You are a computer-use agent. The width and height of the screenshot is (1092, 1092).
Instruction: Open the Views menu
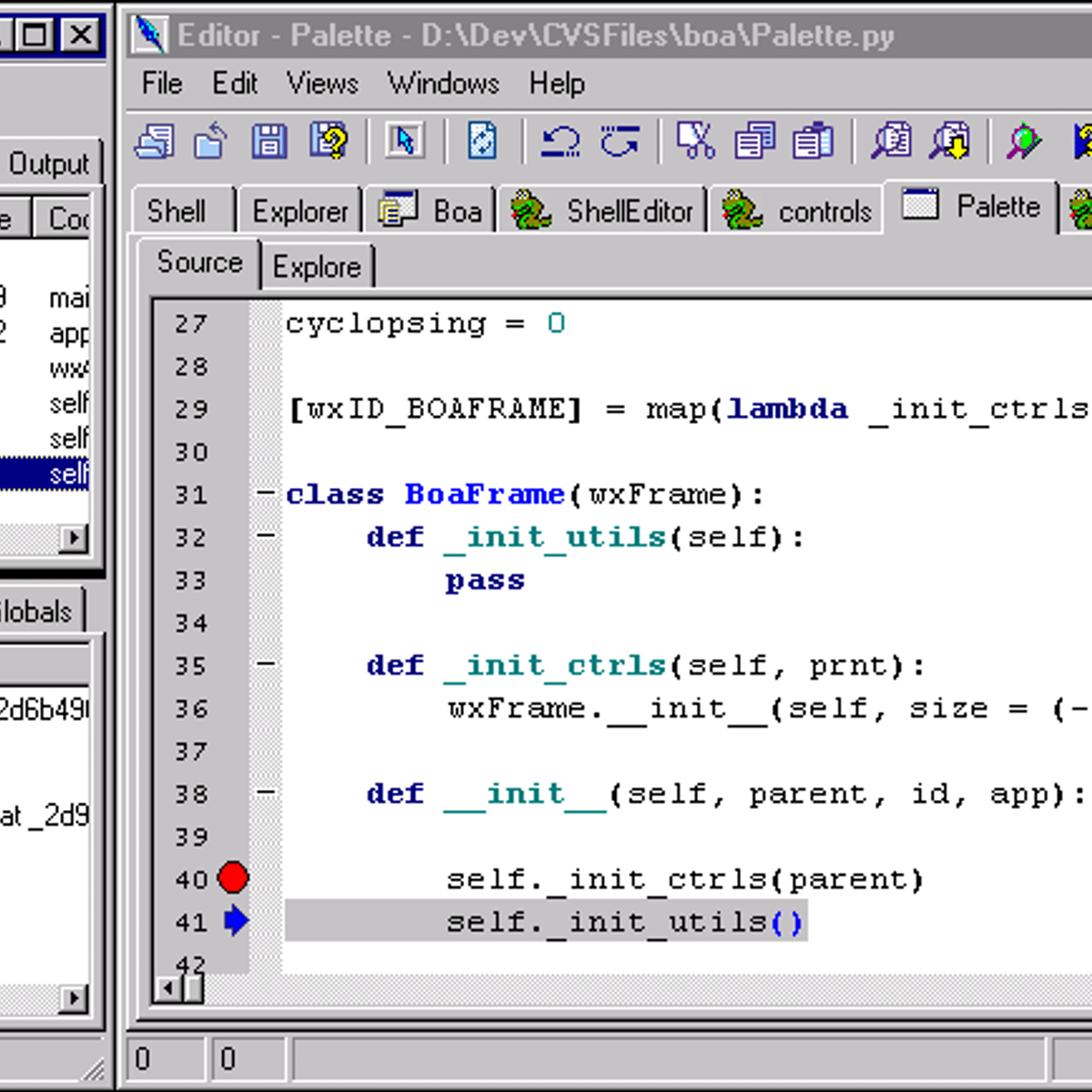(x=322, y=84)
